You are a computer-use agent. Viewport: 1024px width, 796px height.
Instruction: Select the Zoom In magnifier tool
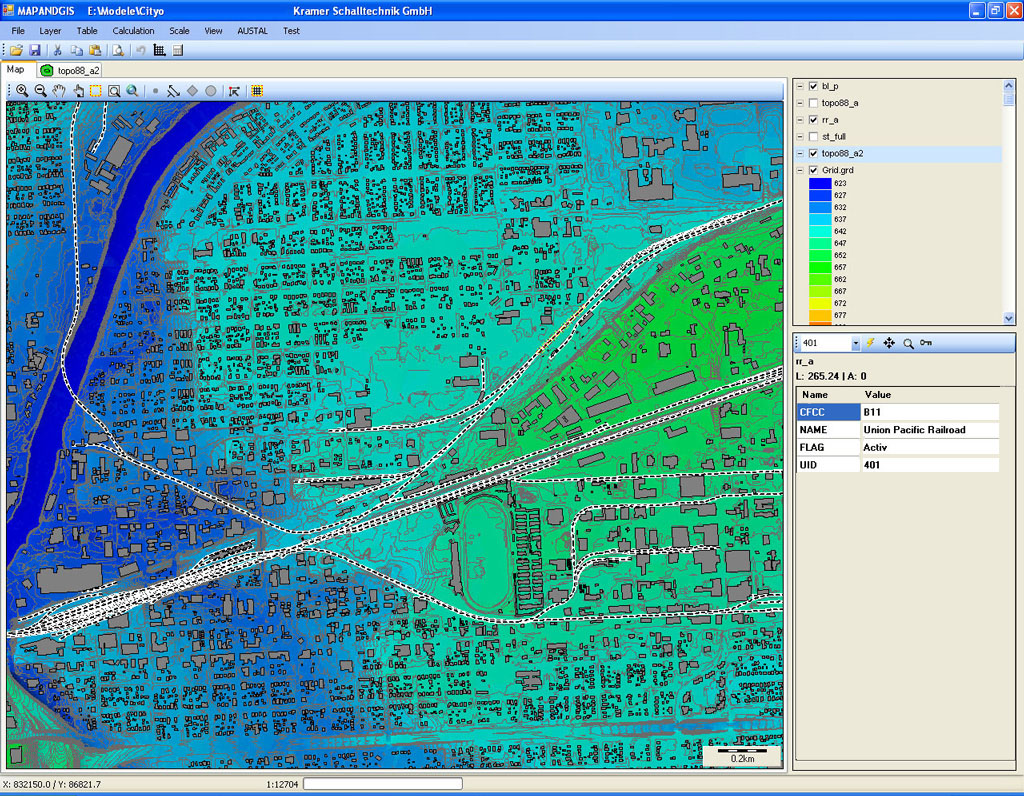[x=22, y=91]
